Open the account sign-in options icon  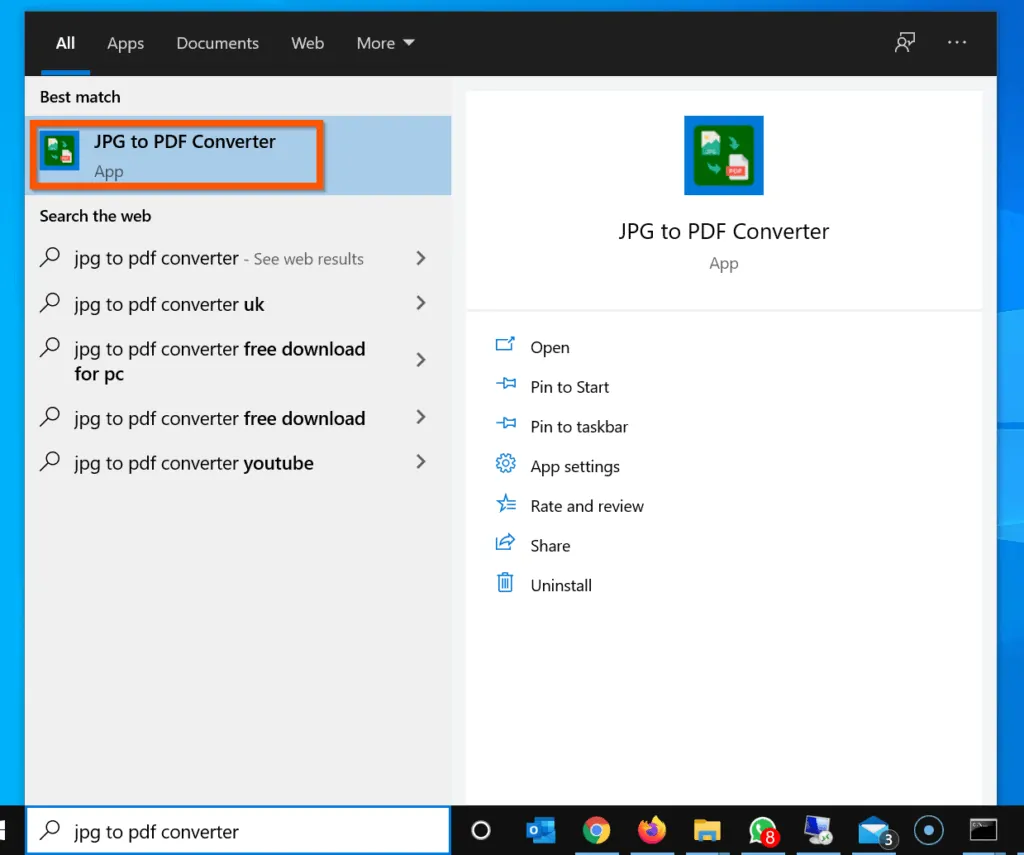point(905,43)
